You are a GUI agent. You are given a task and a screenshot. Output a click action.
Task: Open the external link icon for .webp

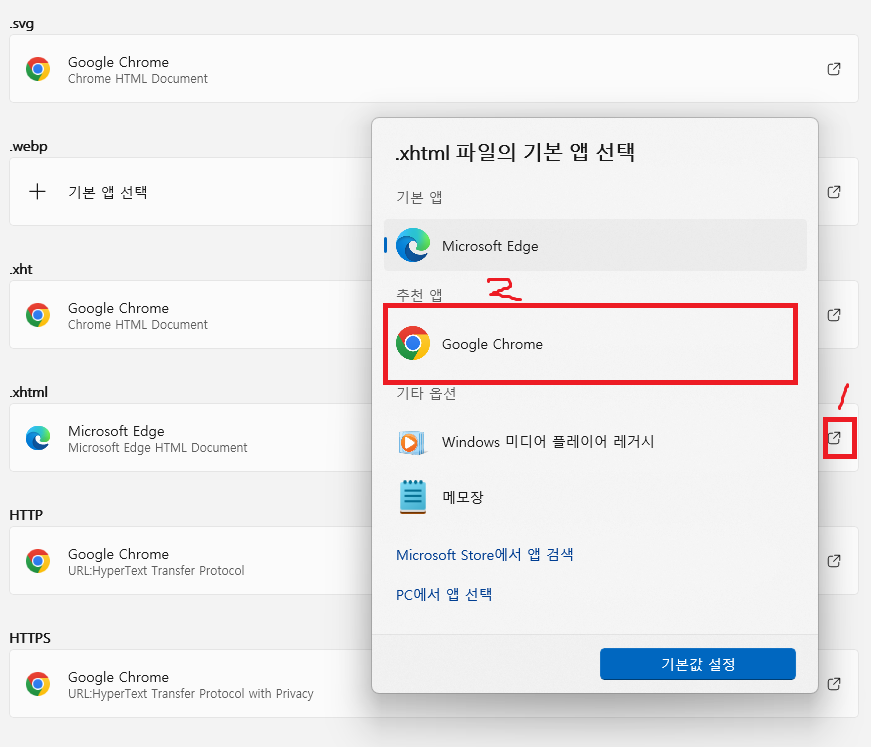(834, 192)
